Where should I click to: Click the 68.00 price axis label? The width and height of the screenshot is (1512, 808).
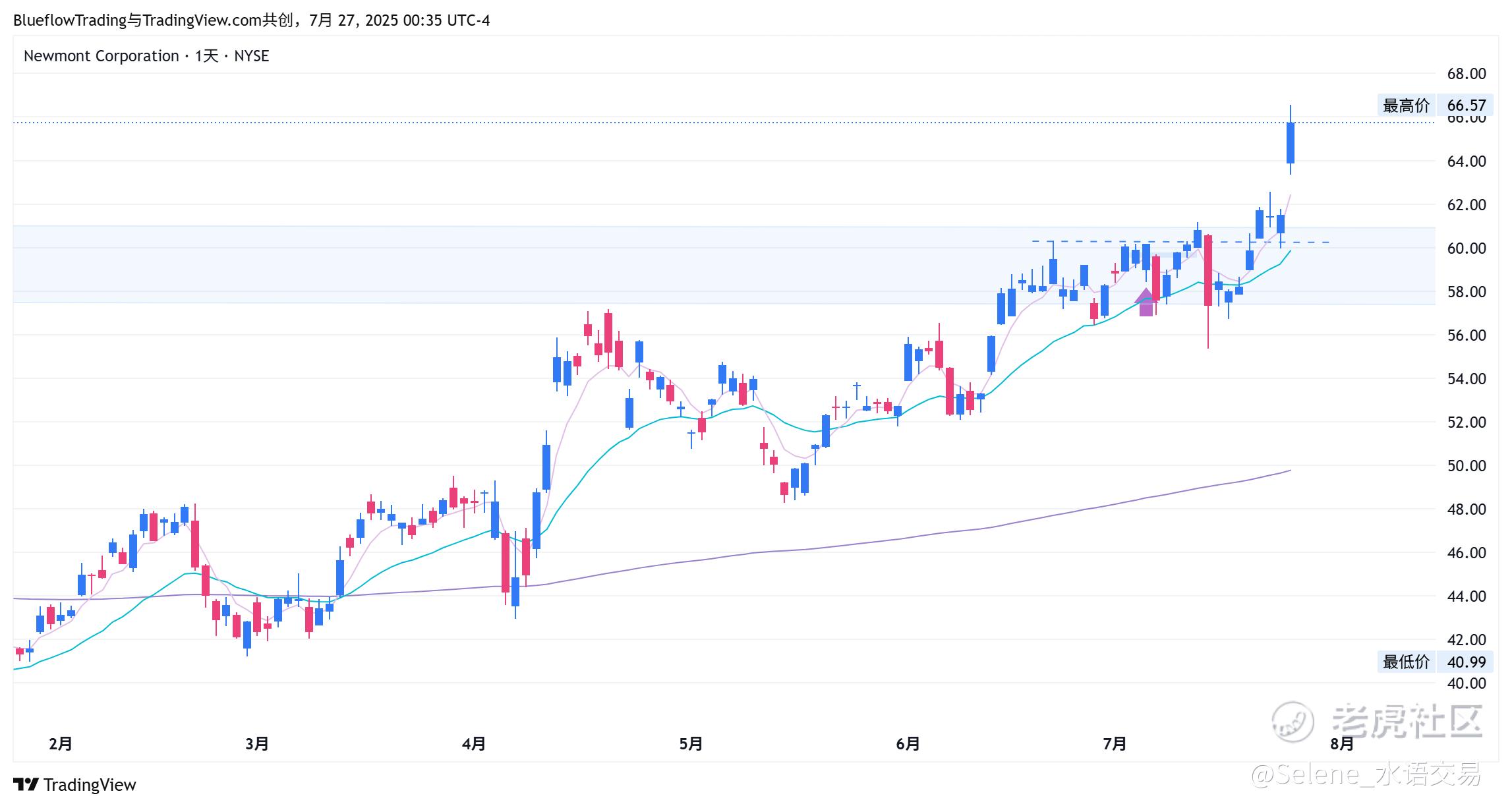point(1467,74)
